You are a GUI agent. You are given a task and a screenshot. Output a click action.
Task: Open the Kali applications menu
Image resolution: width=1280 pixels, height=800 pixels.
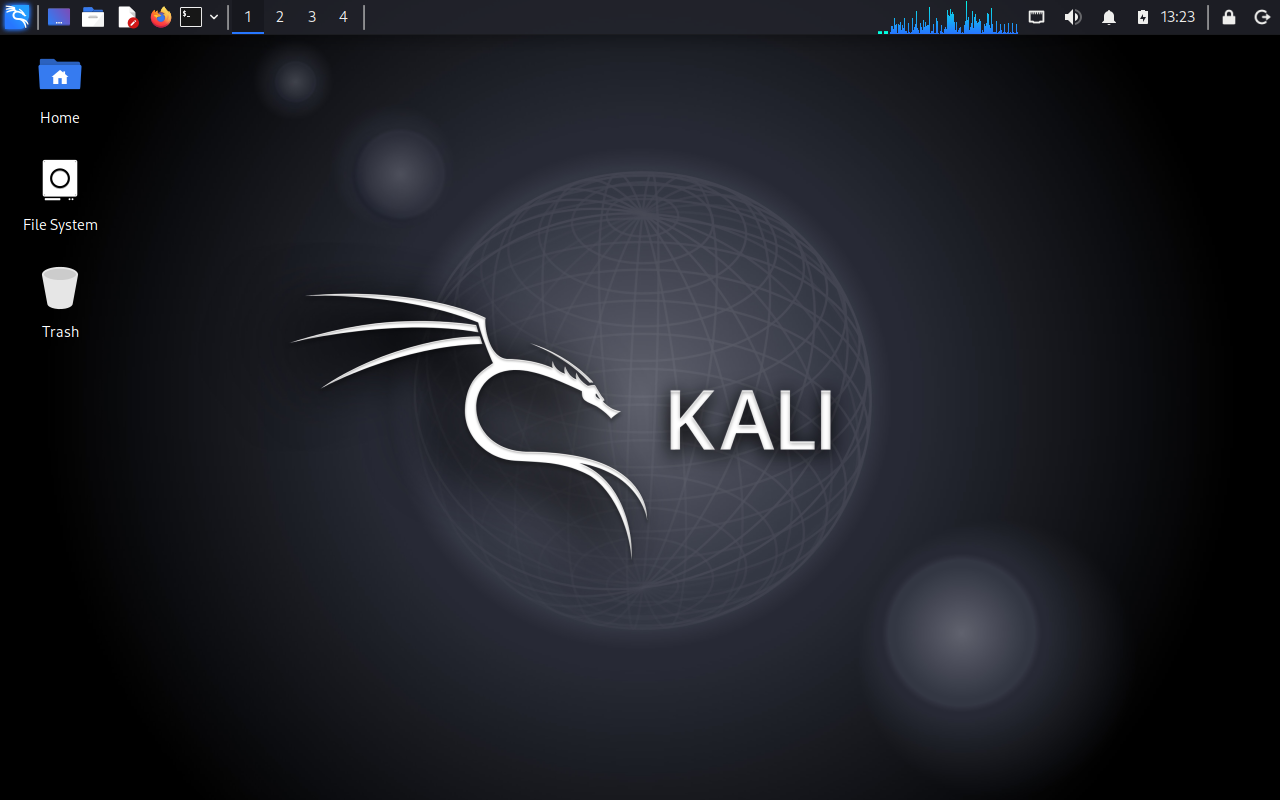pos(17,17)
